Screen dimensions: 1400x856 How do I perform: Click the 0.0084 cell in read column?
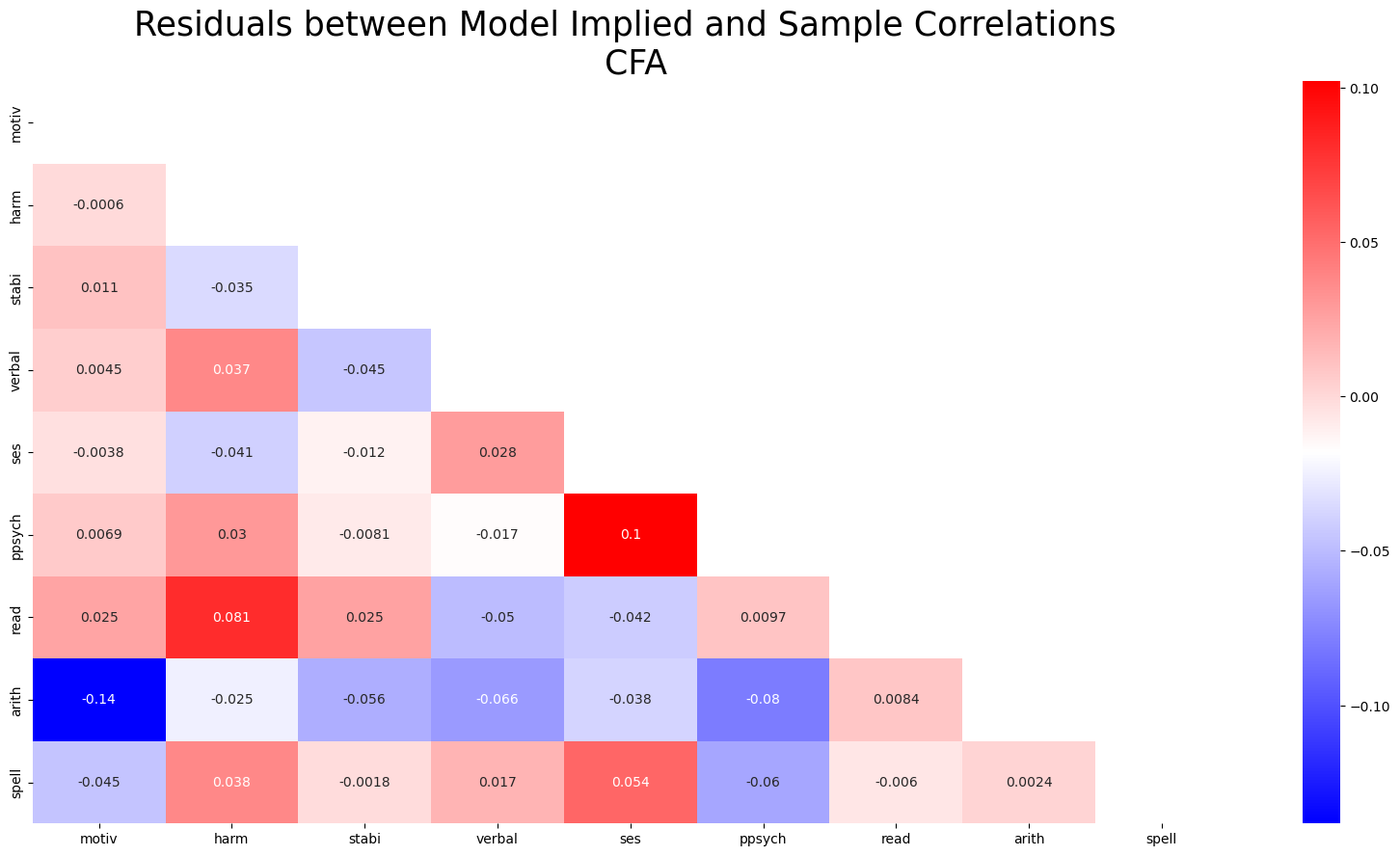(x=896, y=699)
